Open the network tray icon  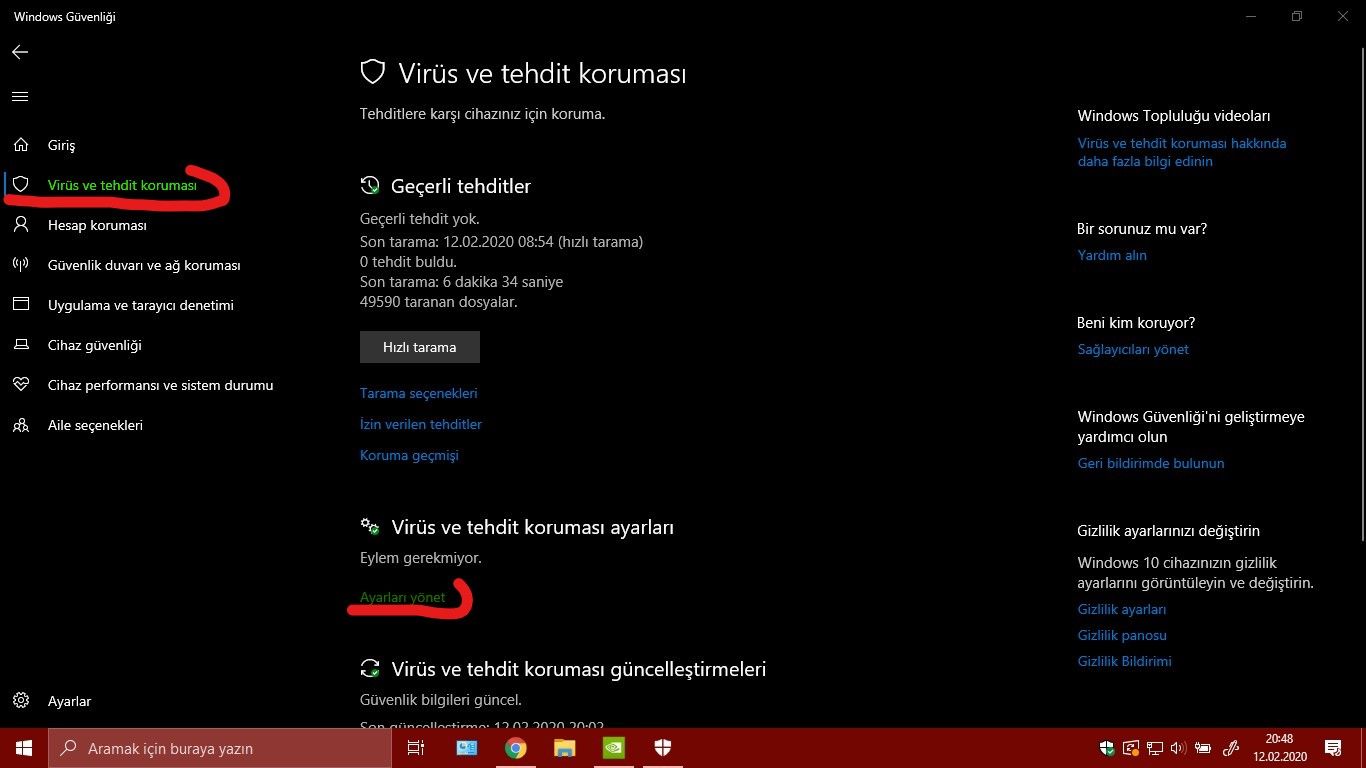click(x=1155, y=748)
